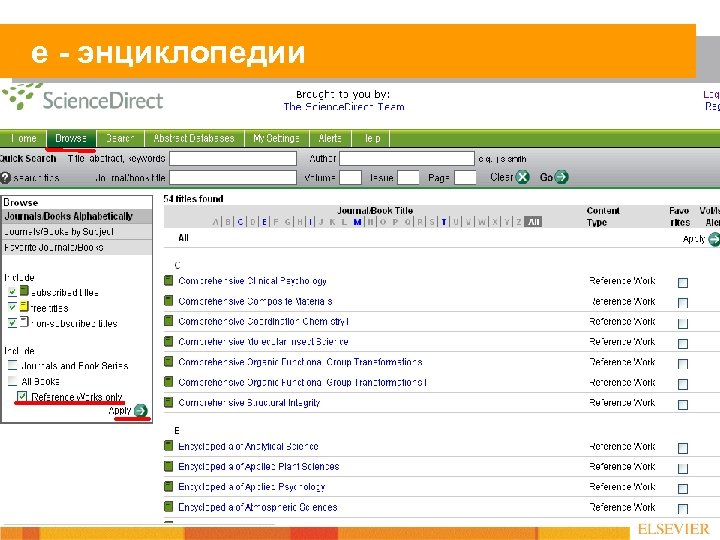
Task: Open the Search tab
Action: click(x=120, y=138)
